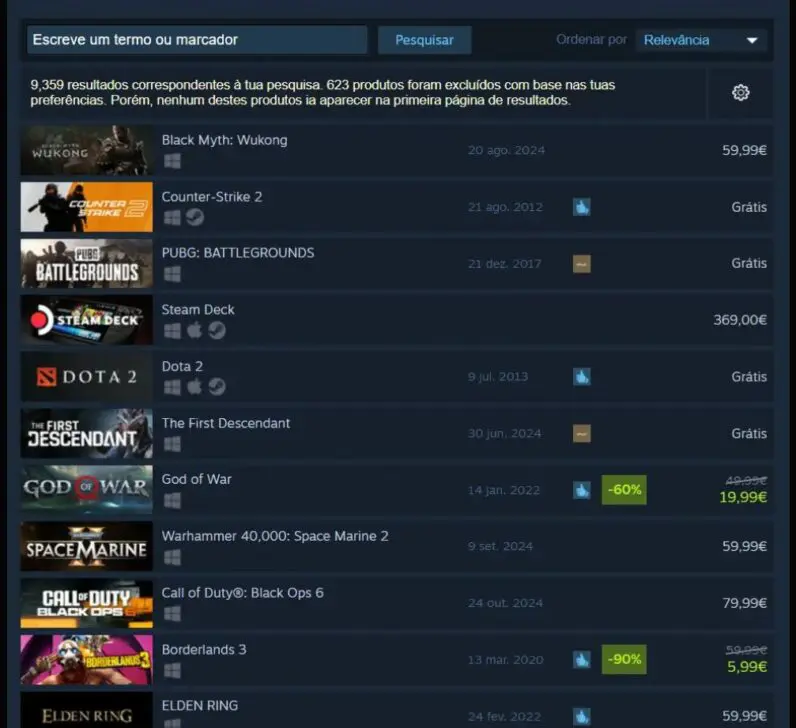Open the Dota 2 title link
796x728 pixels.
coord(182,367)
